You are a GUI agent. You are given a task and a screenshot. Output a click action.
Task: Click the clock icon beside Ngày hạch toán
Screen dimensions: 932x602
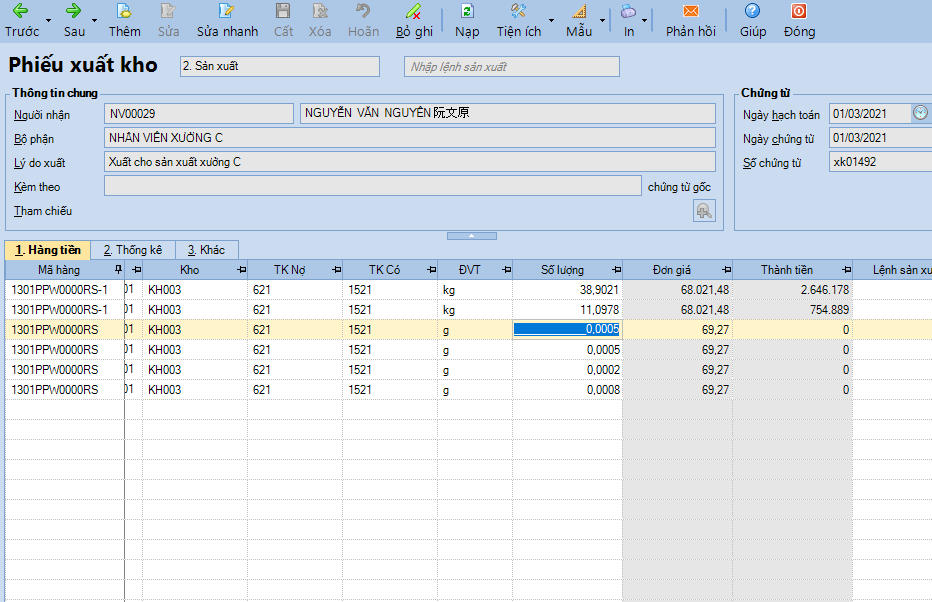point(920,113)
